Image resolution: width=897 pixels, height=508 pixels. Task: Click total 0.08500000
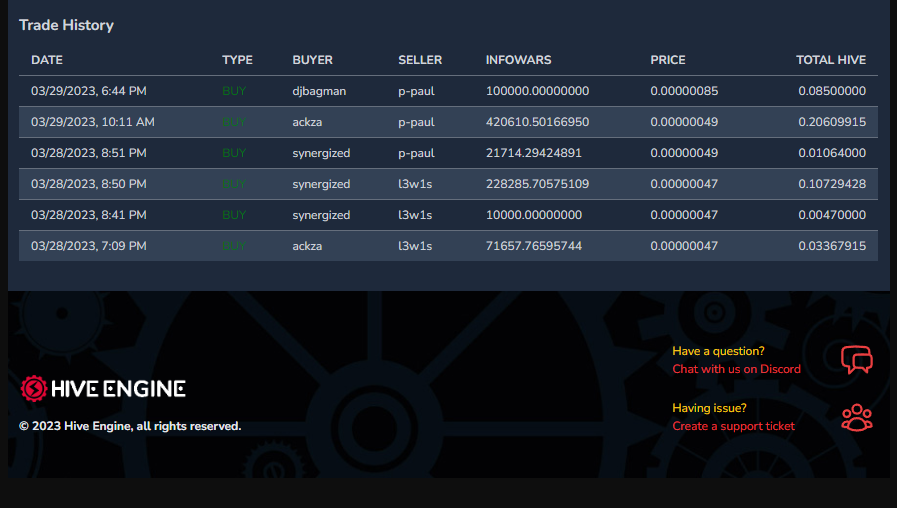pos(832,91)
